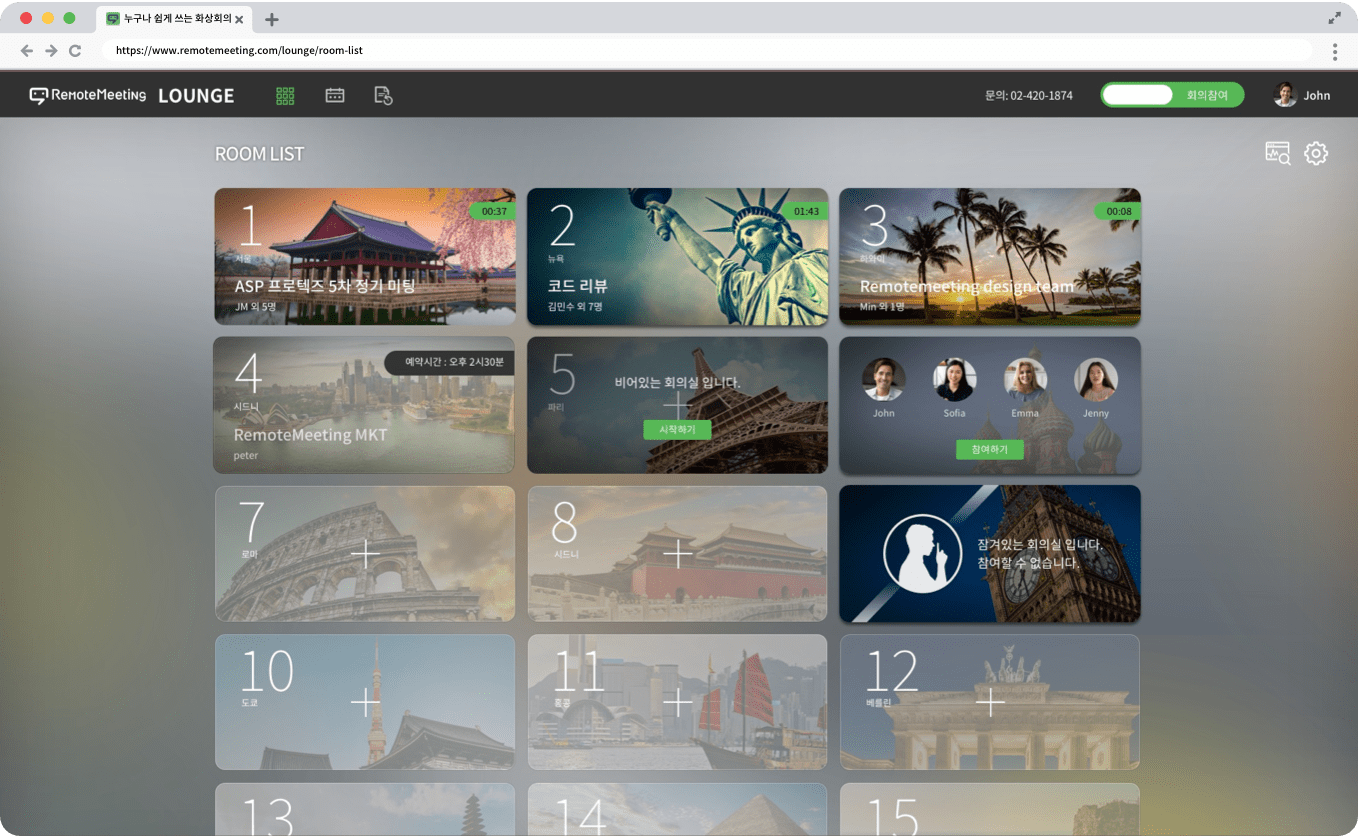Viewport: 1358px width, 836px height.
Task: Reload the page with refresh icon
Action: tap(75, 50)
